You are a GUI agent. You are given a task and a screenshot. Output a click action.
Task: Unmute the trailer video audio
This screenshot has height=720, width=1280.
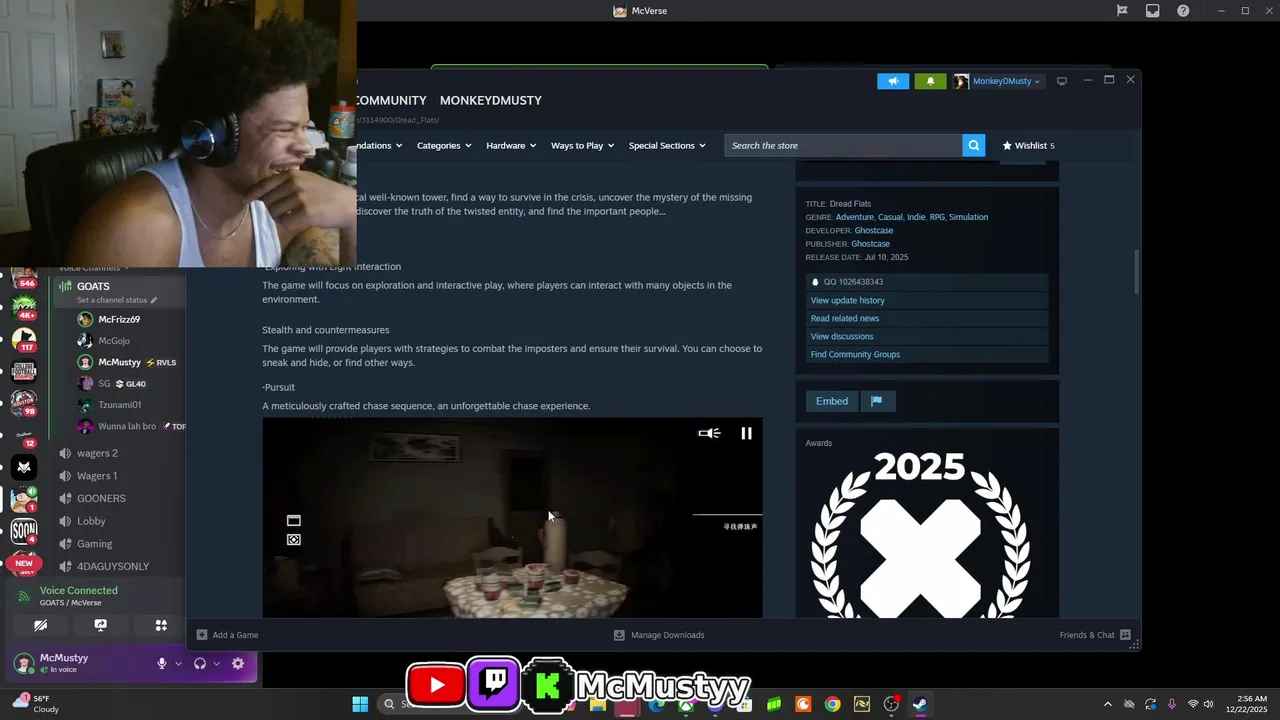coord(709,433)
